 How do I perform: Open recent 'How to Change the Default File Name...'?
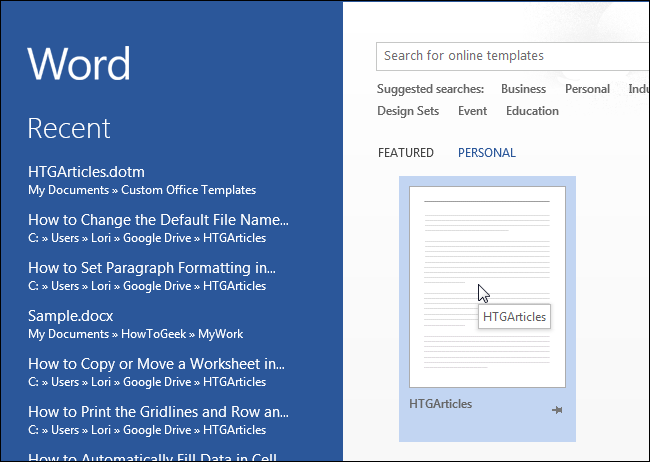click(158, 220)
